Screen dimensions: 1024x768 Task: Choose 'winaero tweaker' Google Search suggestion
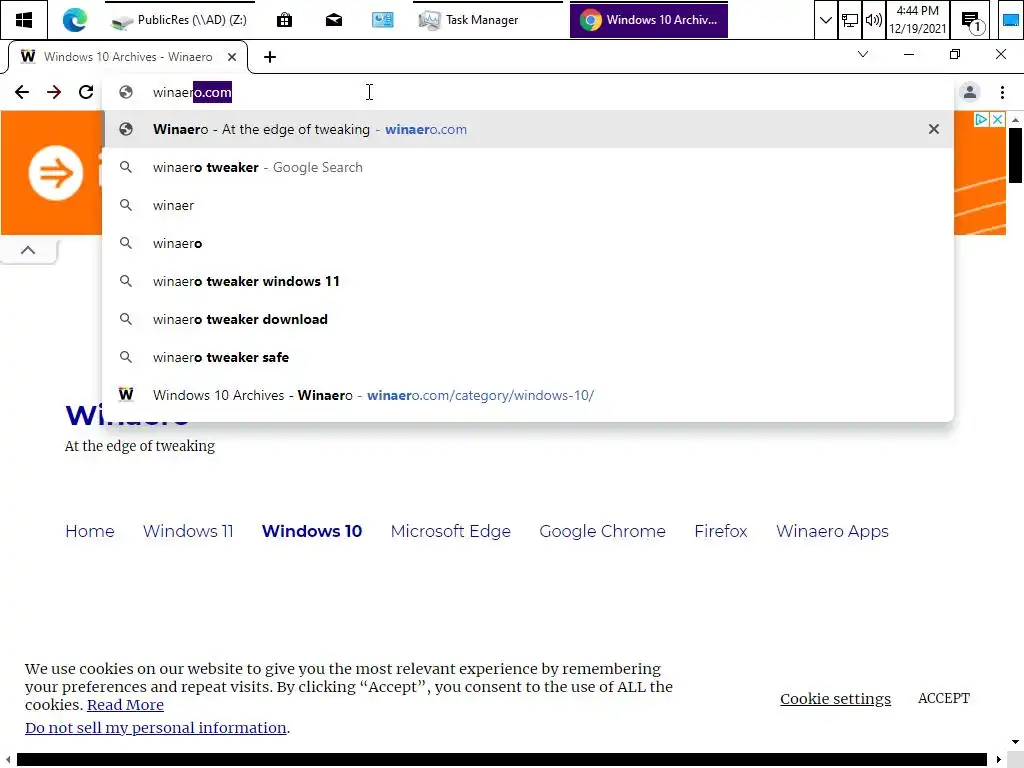coord(528,167)
